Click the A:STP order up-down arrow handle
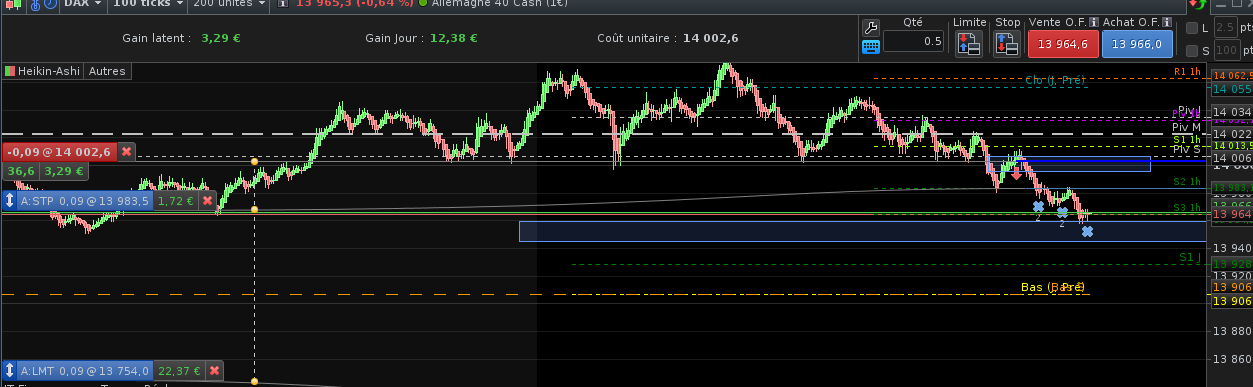The height and width of the screenshot is (387, 1253). coord(10,201)
